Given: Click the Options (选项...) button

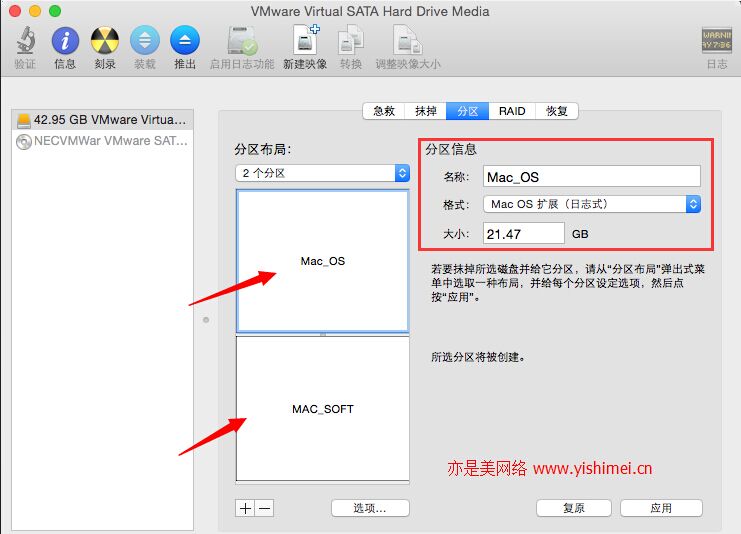Looking at the screenshot, I should tap(370, 508).
